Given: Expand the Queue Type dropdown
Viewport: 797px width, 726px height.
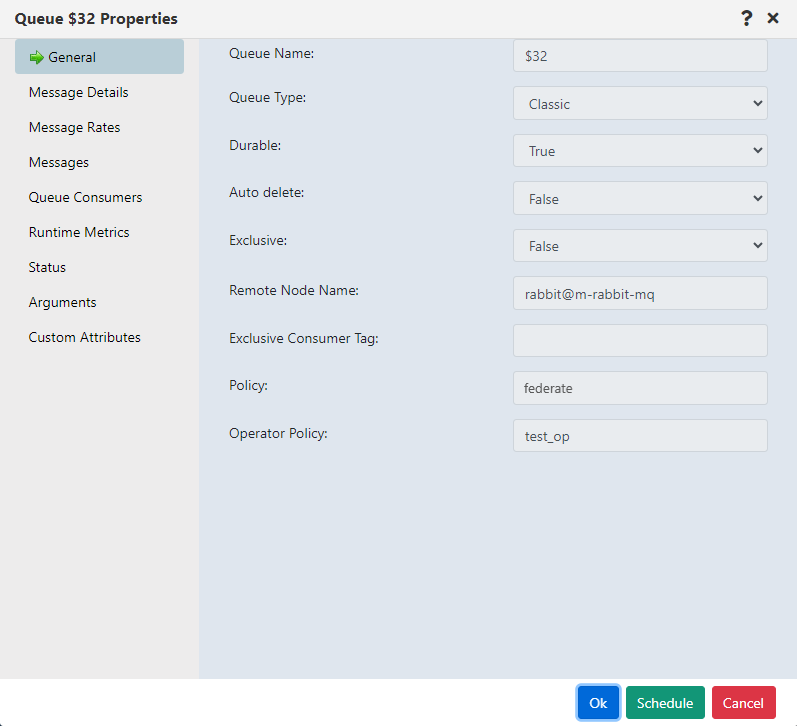Looking at the screenshot, I should point(640,103).
